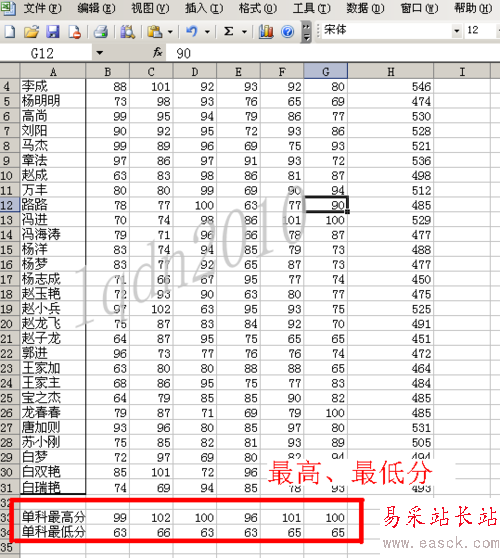Click the Select All corner box
The image size is (500, 558).
pyautogui.click(x=10, y=72)
